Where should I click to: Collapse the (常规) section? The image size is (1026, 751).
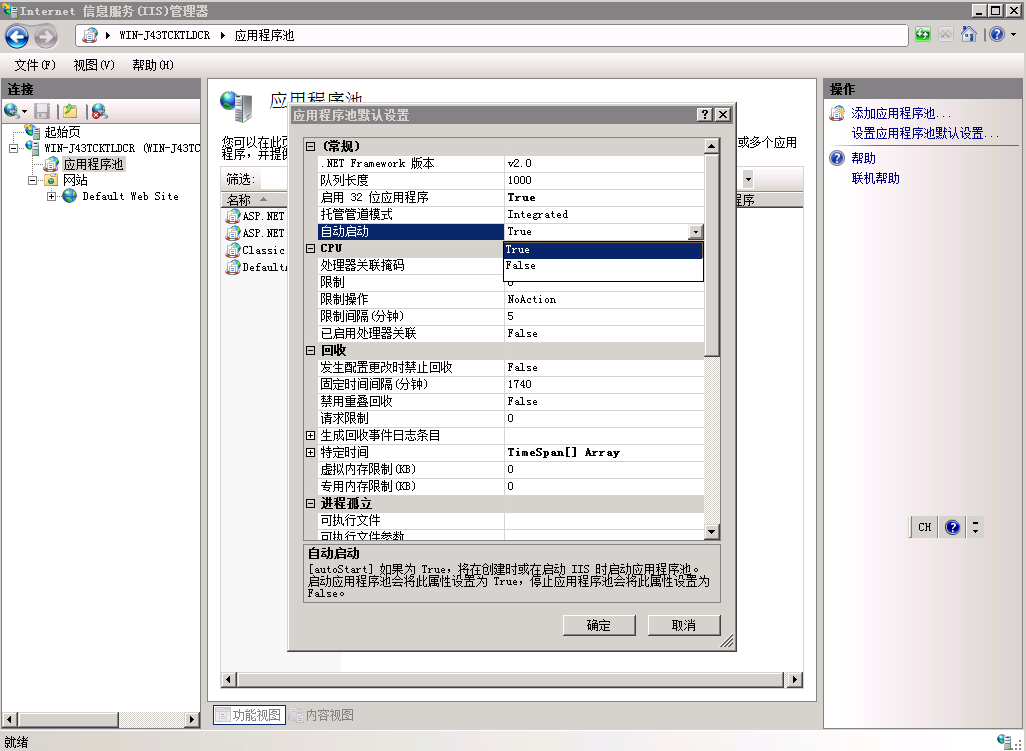311,147
